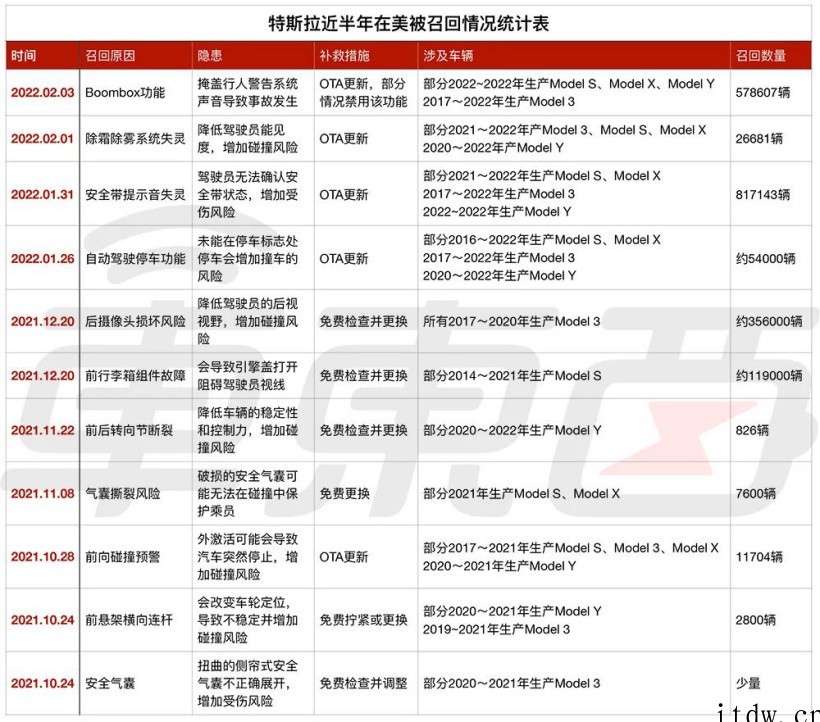Click the 免费检查并调整 remedy cell
This screenshot has height=722, width=820.
point(363,683)
